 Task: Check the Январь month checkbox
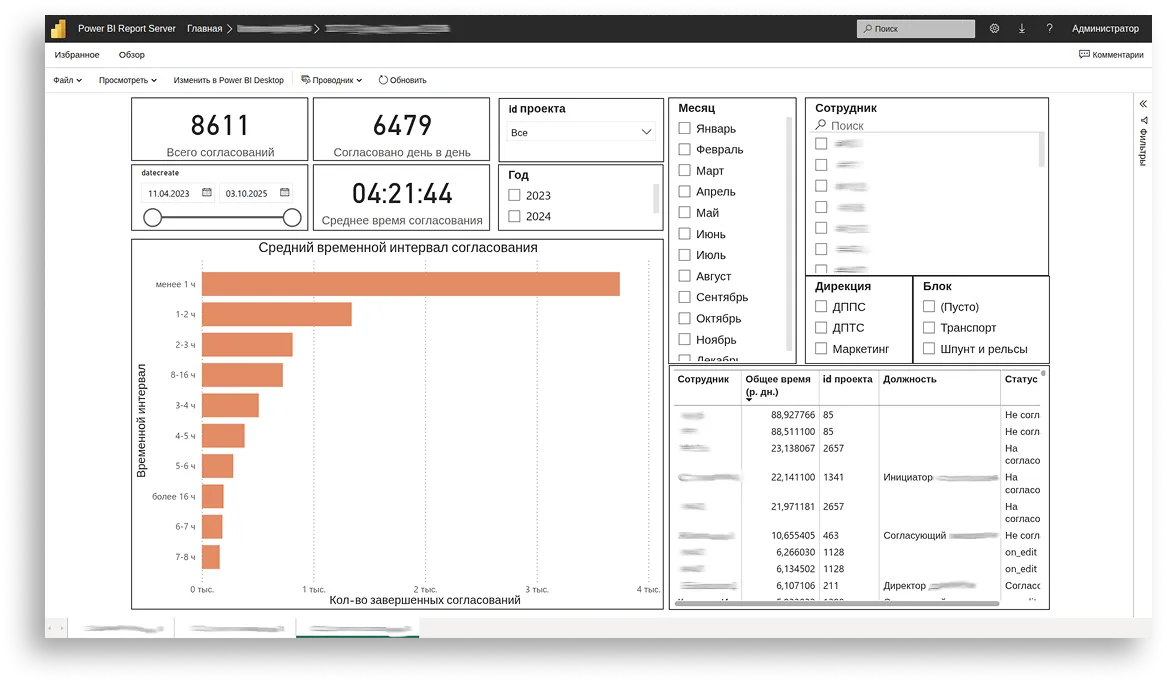point(685,128)
